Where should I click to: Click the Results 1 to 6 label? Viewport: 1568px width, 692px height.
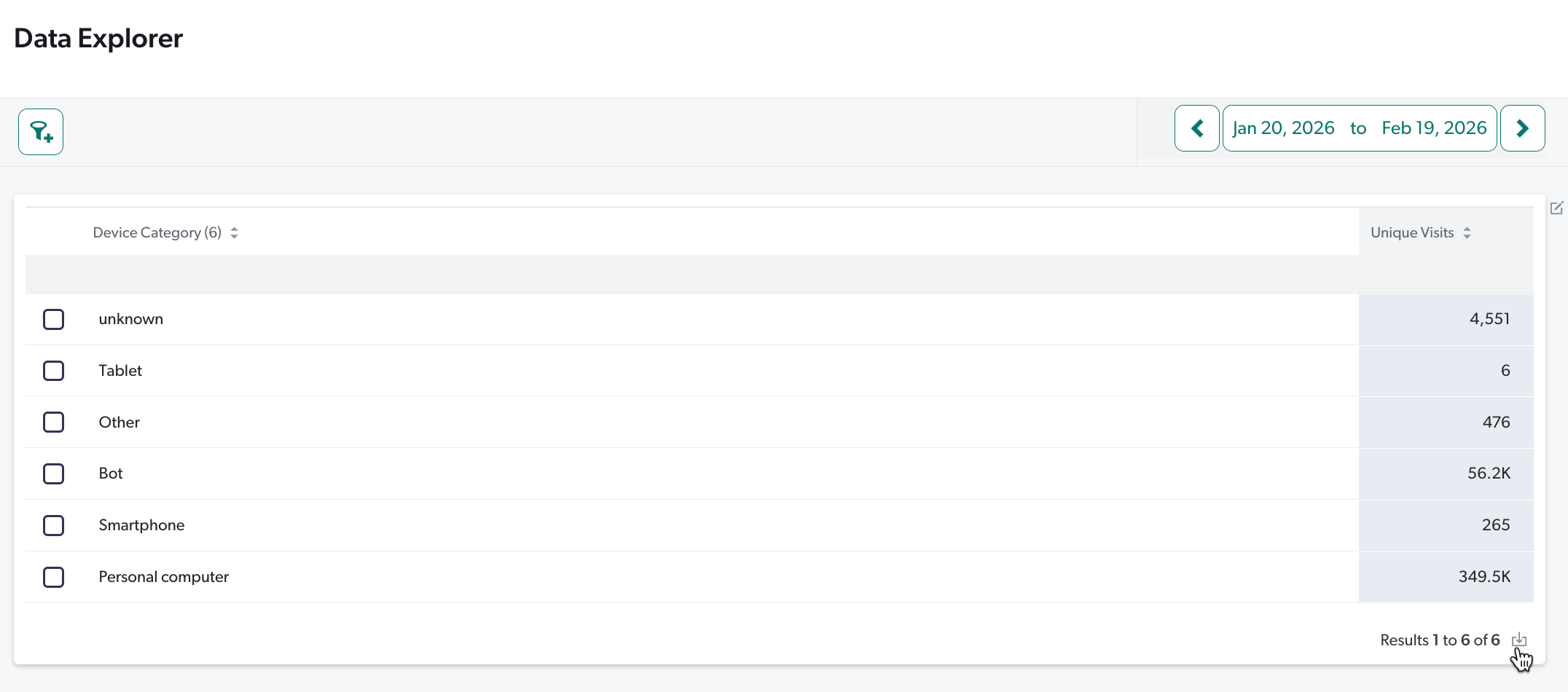pyautogui.click(x=1439, y=640)
